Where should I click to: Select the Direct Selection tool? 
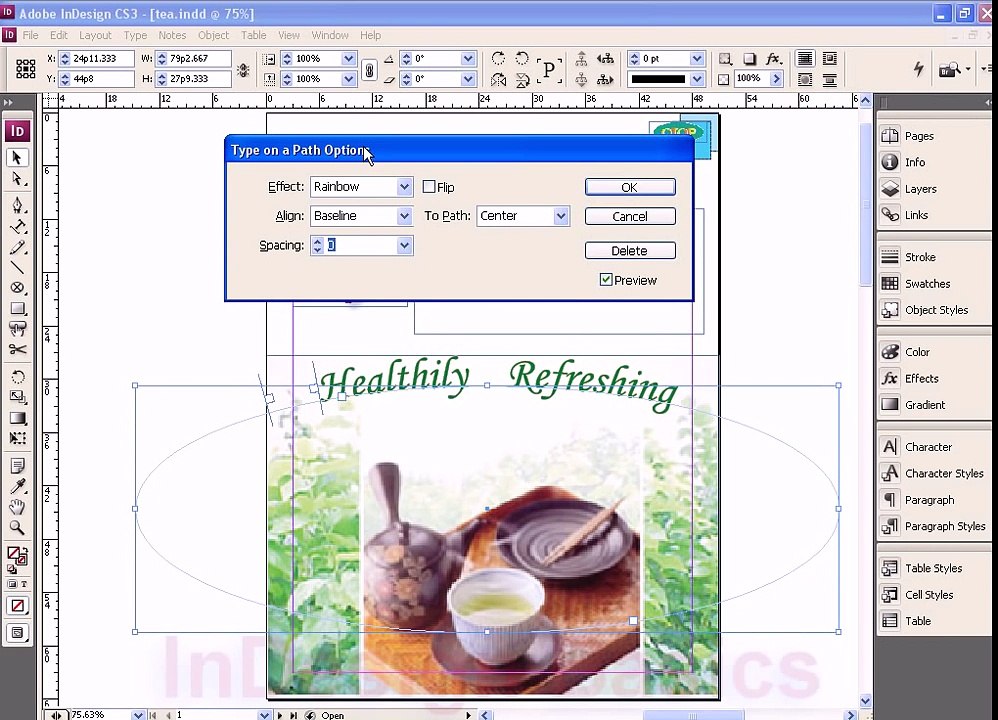coord(17,179)
